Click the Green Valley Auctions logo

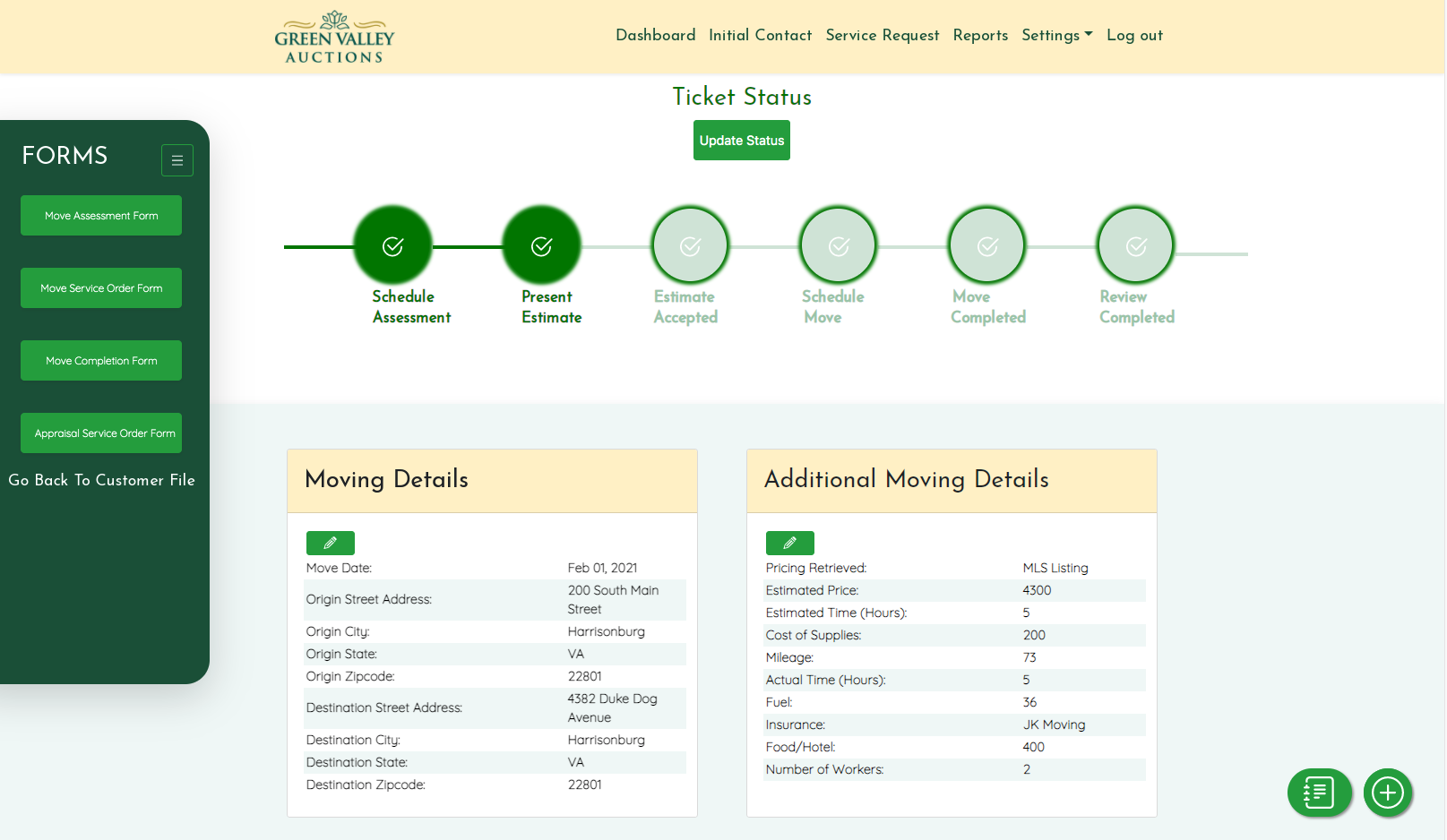pyautogui.click(x=334, y=38)
